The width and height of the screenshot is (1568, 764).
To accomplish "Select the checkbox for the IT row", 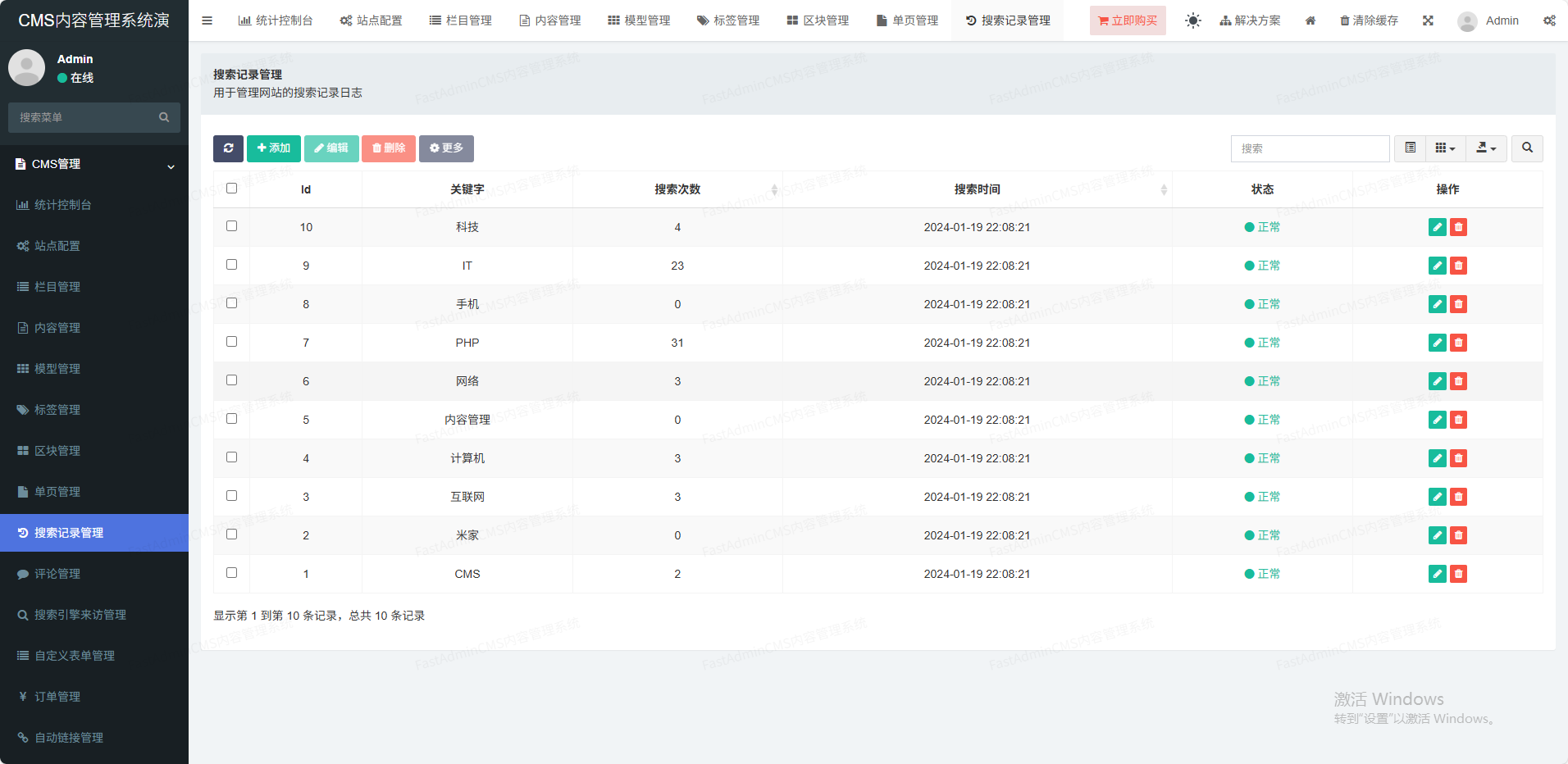I will point(231,265).
